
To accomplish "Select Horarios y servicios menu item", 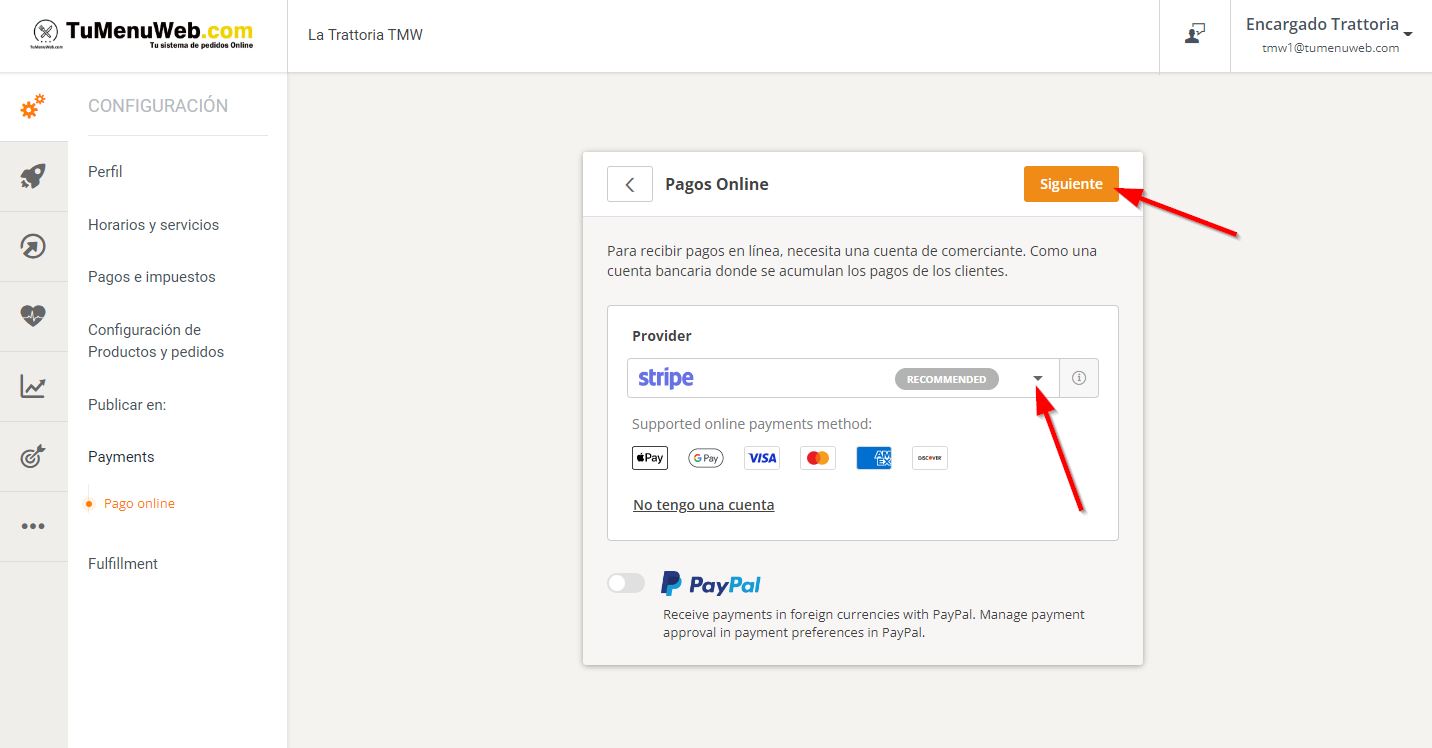I will 153,225.
